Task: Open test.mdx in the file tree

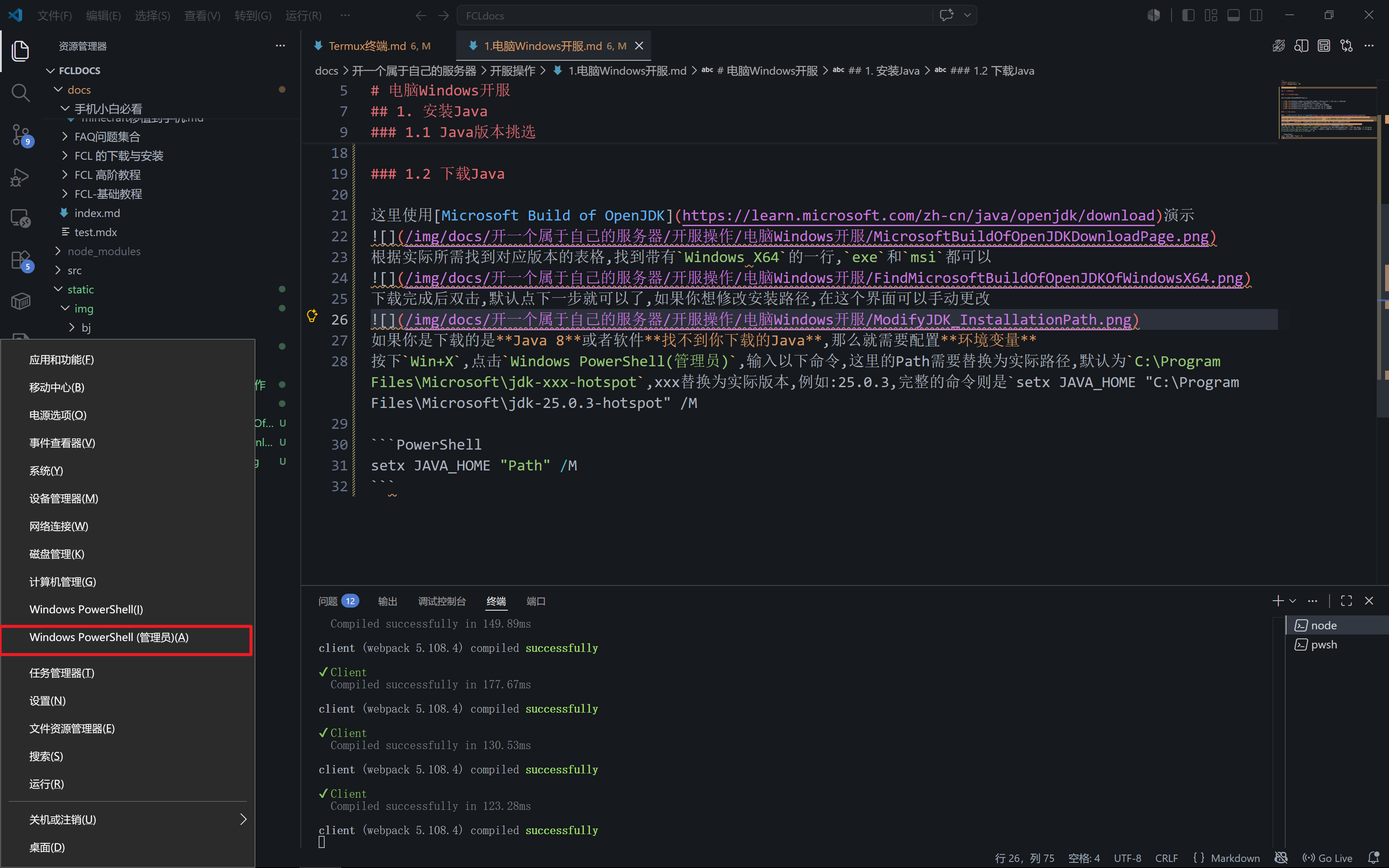Action: coord(95,232)
